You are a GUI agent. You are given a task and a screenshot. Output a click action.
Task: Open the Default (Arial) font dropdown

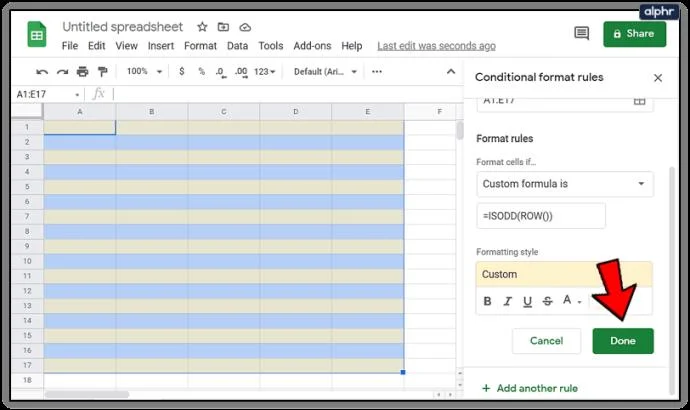pos(325,72)
